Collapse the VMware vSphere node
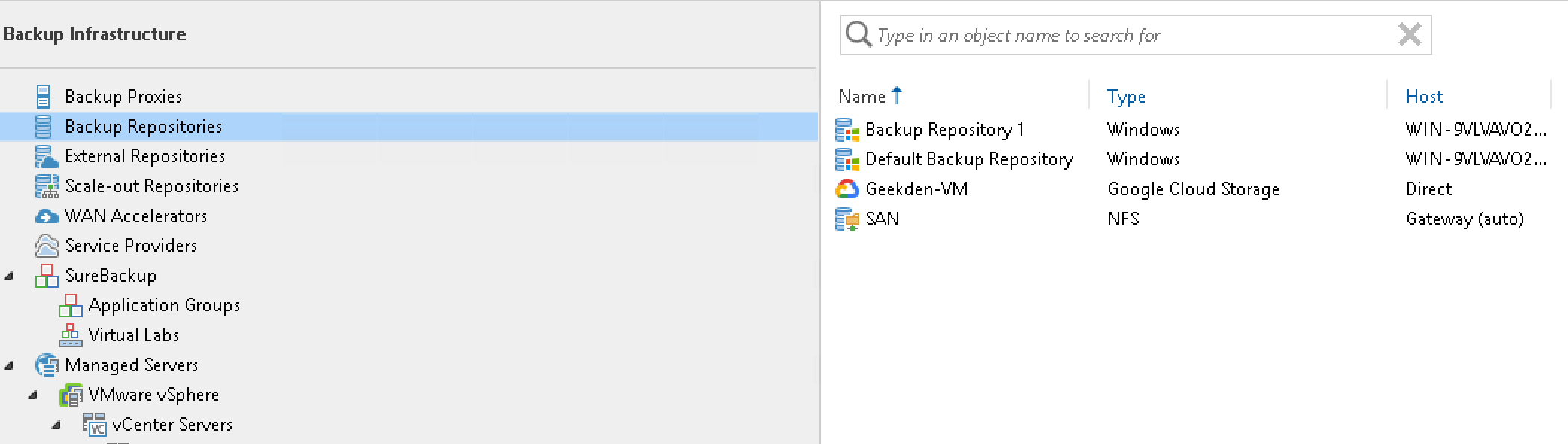 pos(33,396)
